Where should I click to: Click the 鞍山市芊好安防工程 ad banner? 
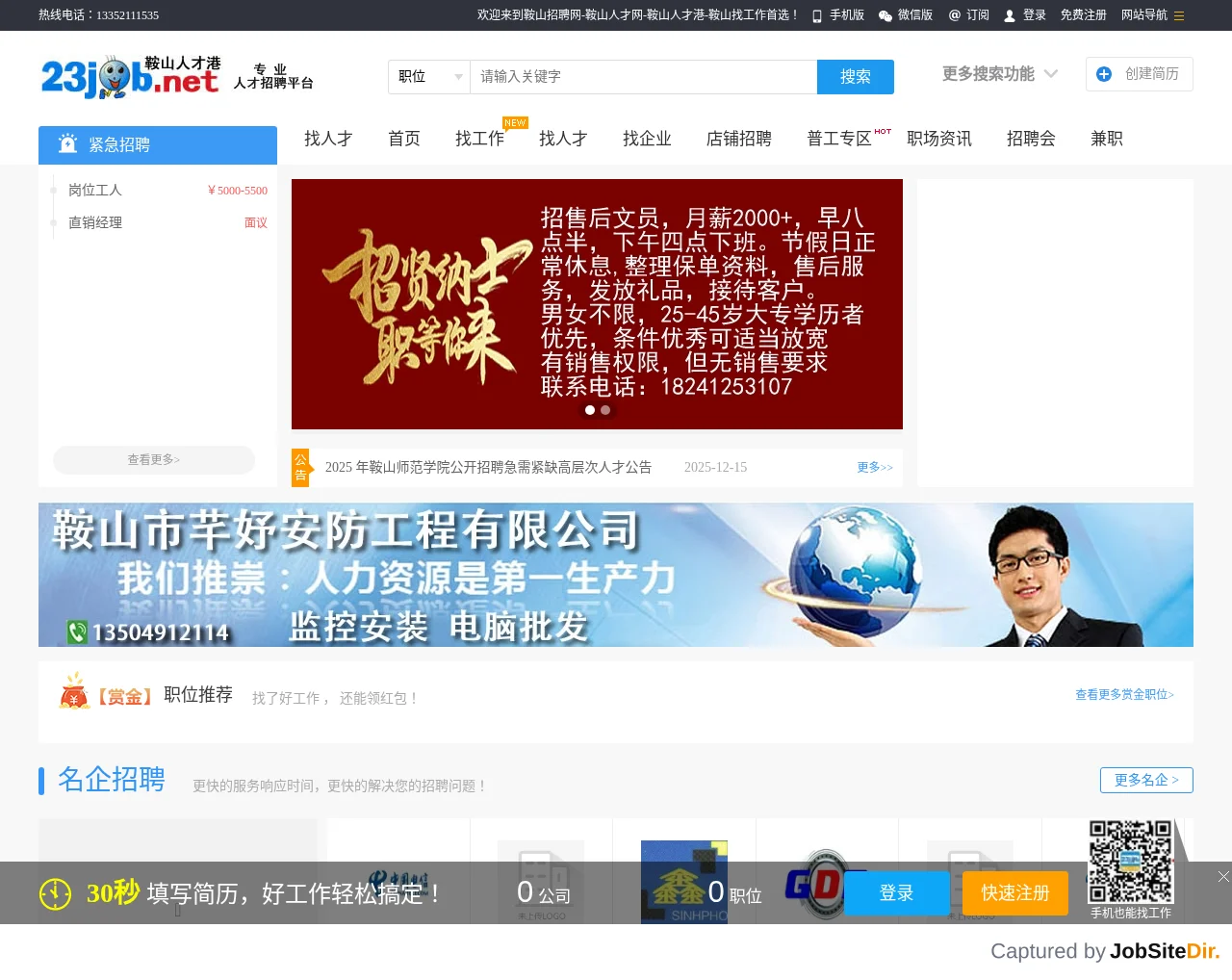(x=616, y=575)
